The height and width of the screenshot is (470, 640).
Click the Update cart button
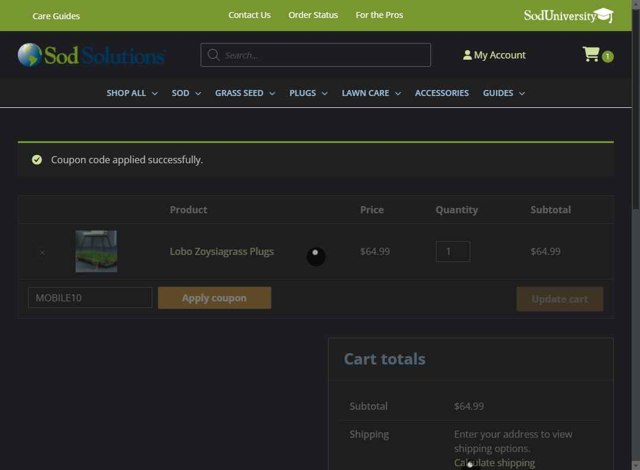(x=560, y=299)
